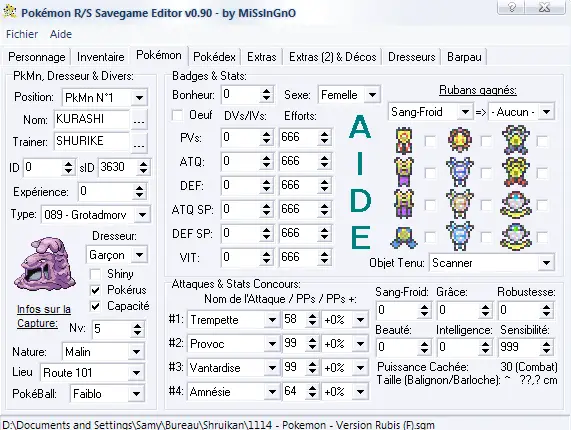Check the box beside the orange flower ribbon

point(486,141)
